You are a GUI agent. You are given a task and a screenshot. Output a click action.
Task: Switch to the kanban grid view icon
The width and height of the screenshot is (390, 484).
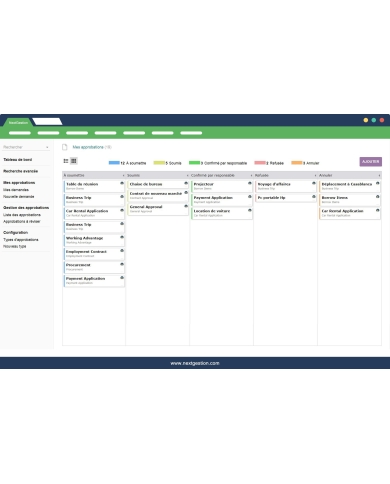pos(74,161)
